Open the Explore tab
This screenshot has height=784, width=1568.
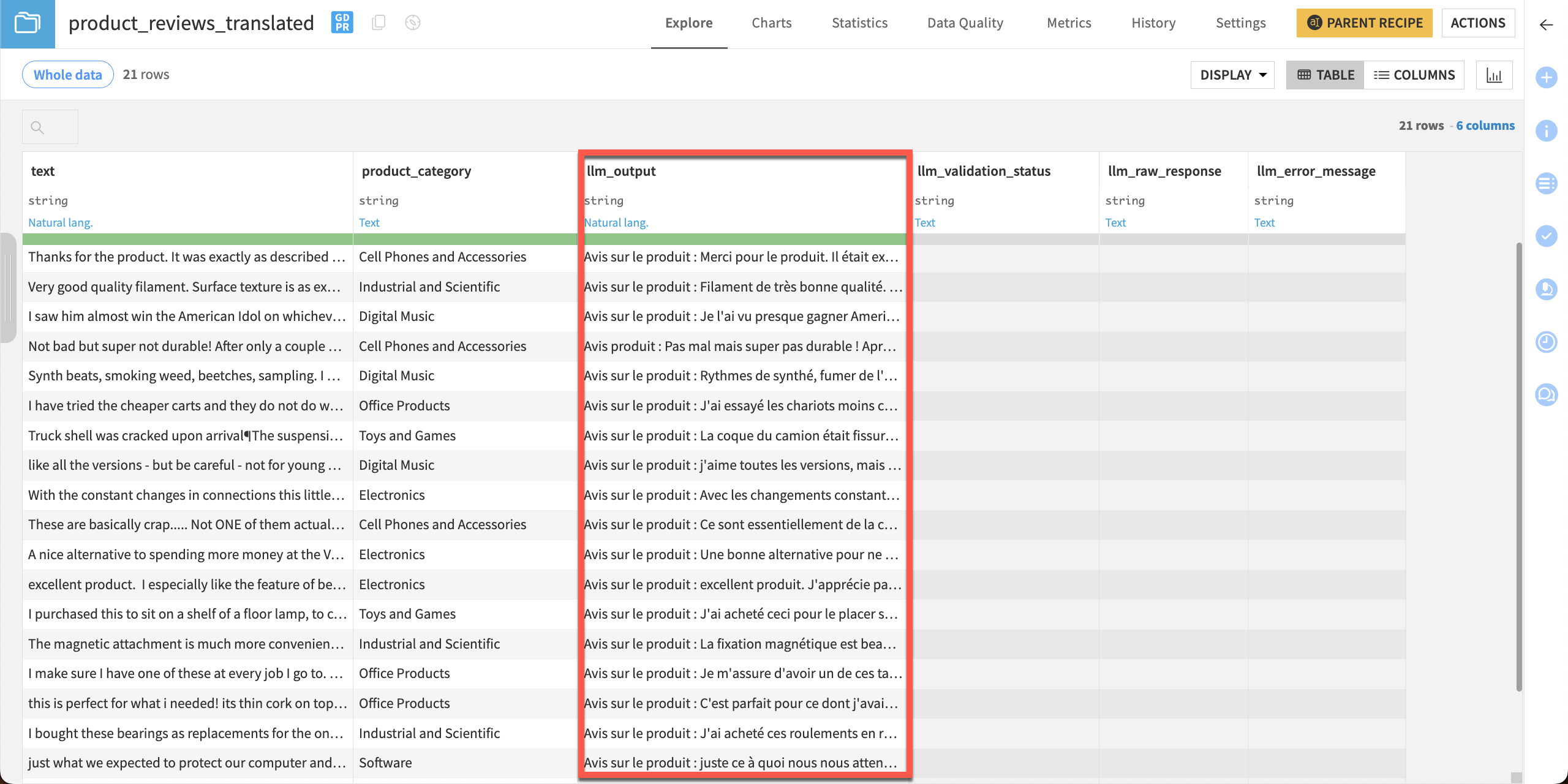point(688,23)
